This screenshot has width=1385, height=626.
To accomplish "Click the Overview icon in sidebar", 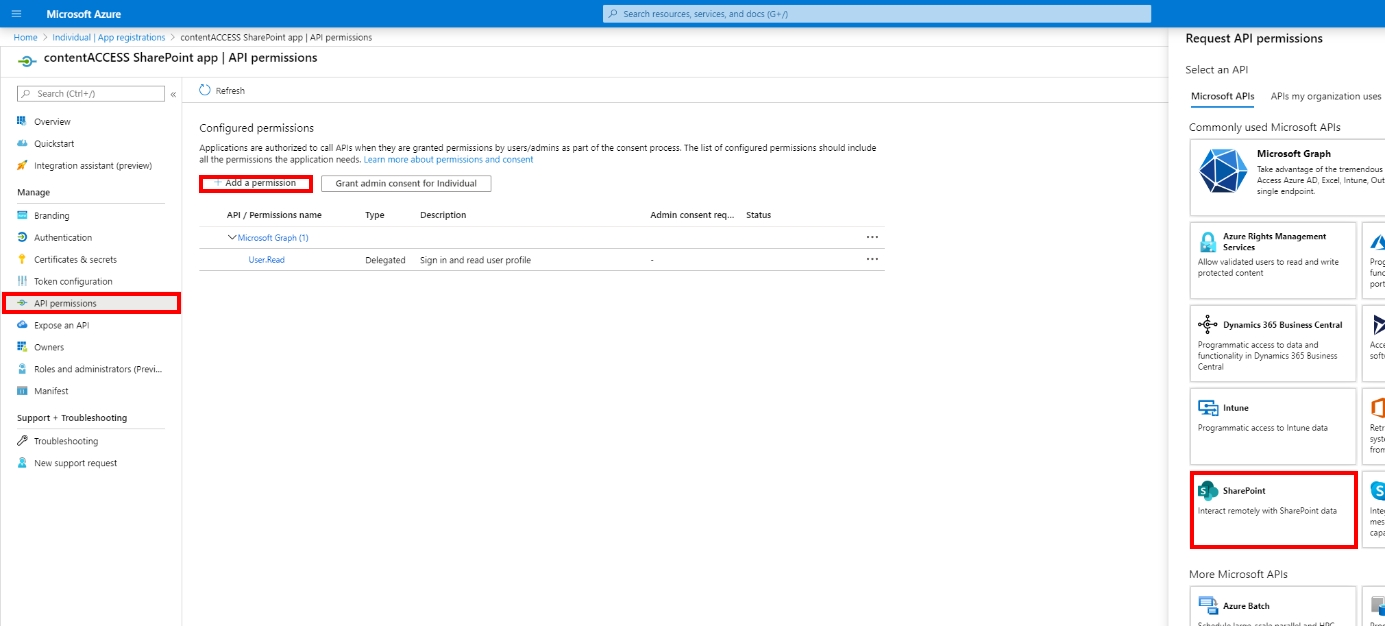I will [x=22, y=121].
